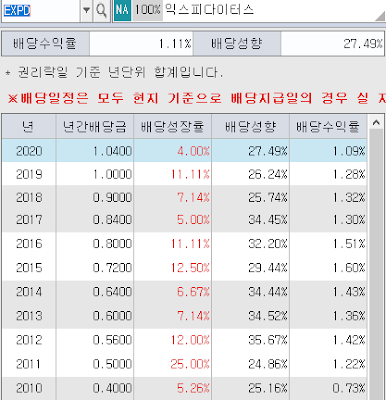Click the 5.00% growth rate cell
Screen dimensions: 386x400
[172, 220]
